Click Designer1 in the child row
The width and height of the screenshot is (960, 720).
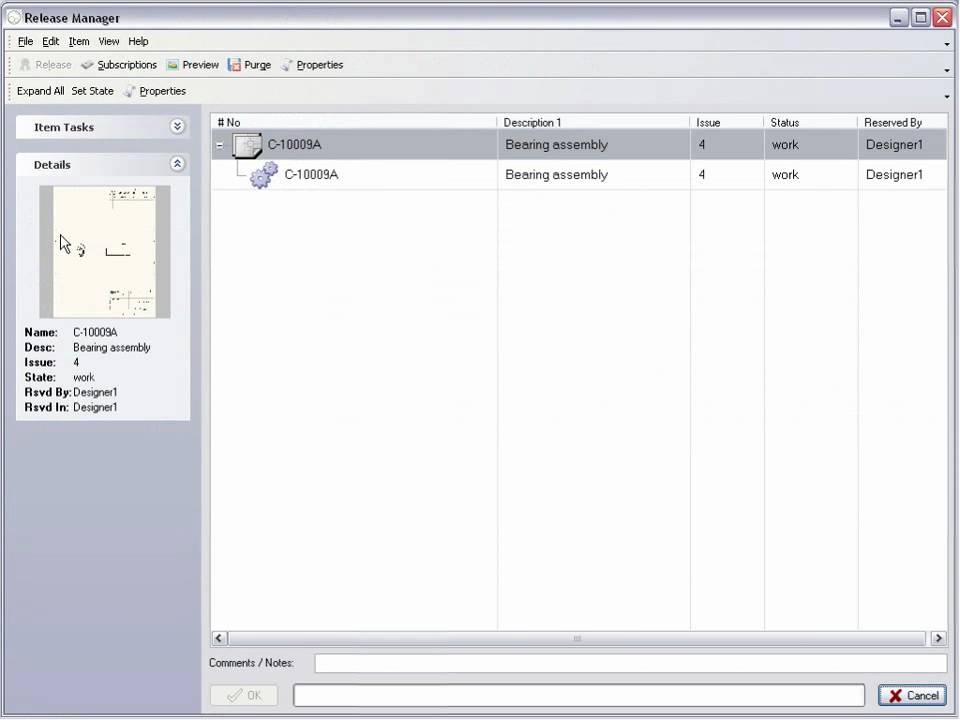894,175
